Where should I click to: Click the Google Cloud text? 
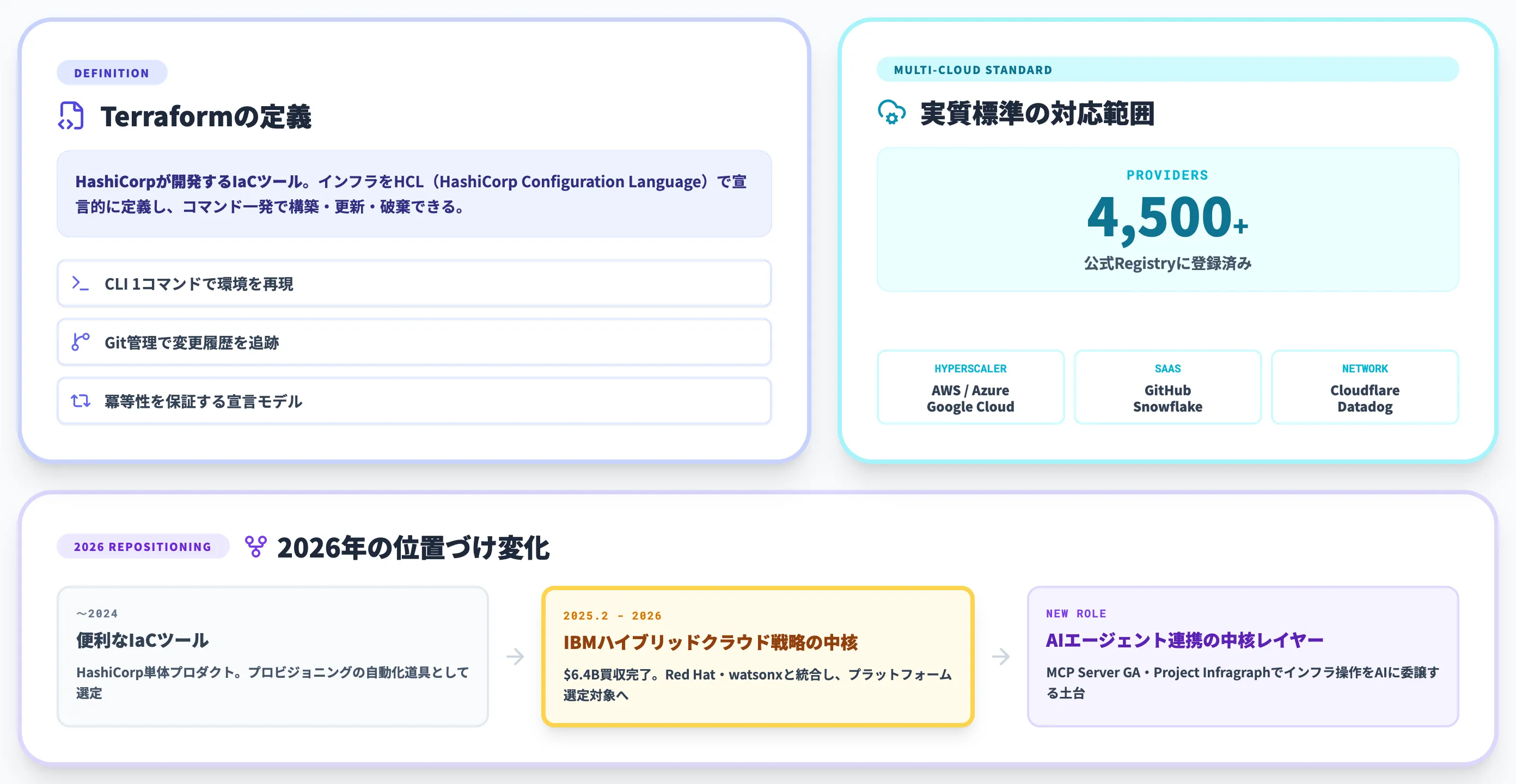point(970,407)
